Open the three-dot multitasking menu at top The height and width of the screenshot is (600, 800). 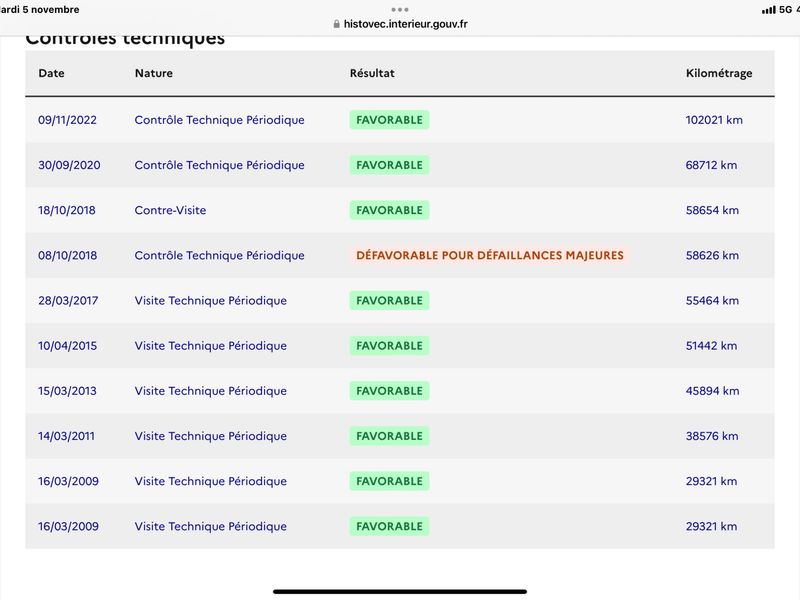tap(400, 10)
